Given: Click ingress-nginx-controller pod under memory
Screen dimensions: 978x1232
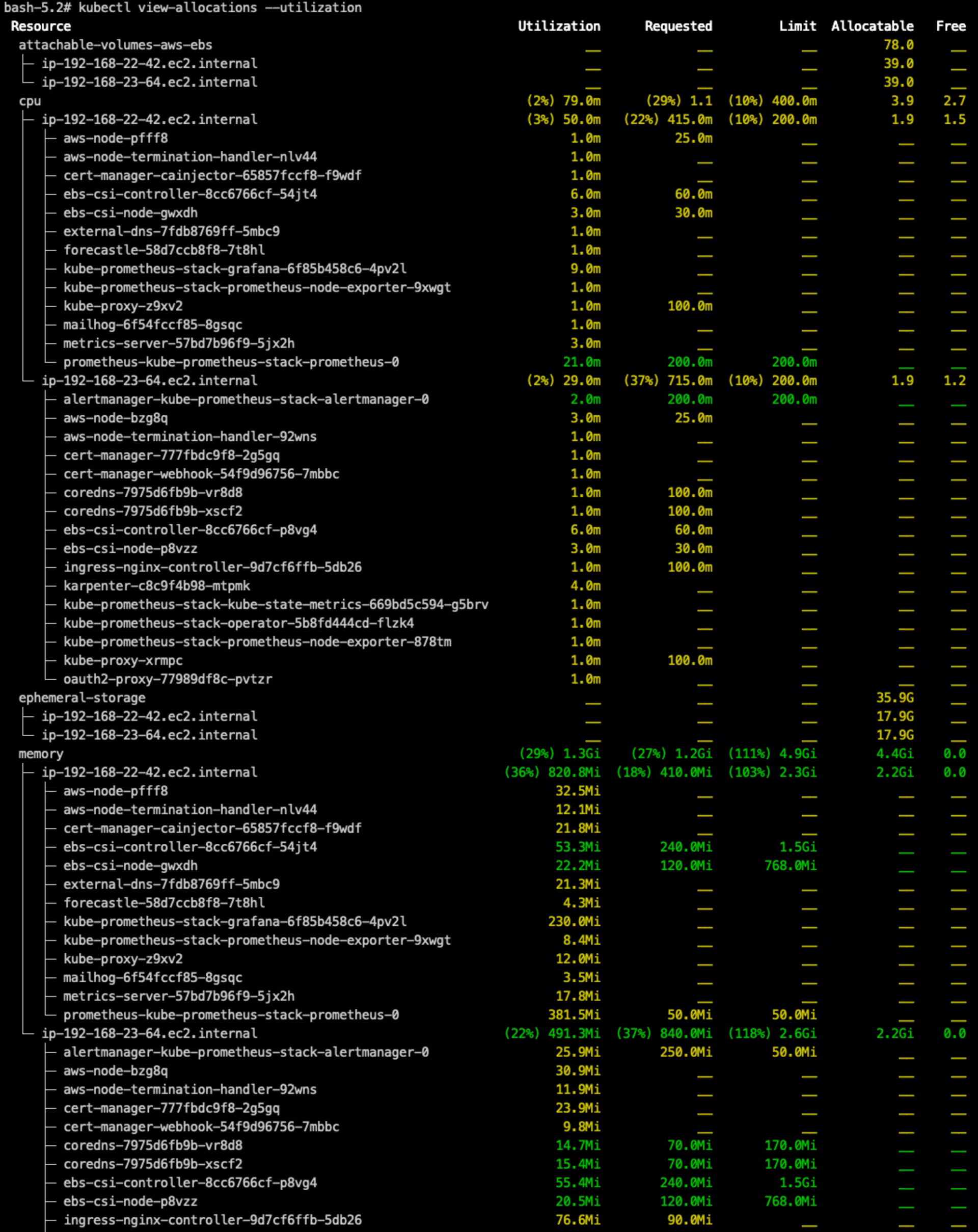Looking at the screenshot, I should [212, 1220].
